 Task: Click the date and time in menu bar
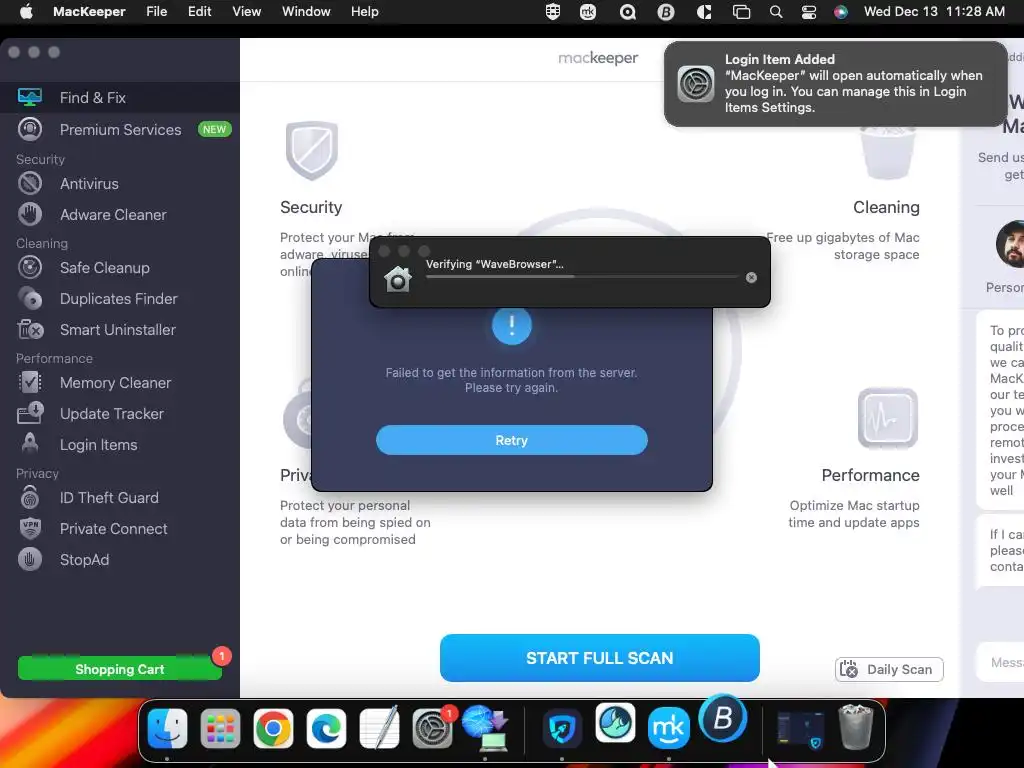(934, 12)
